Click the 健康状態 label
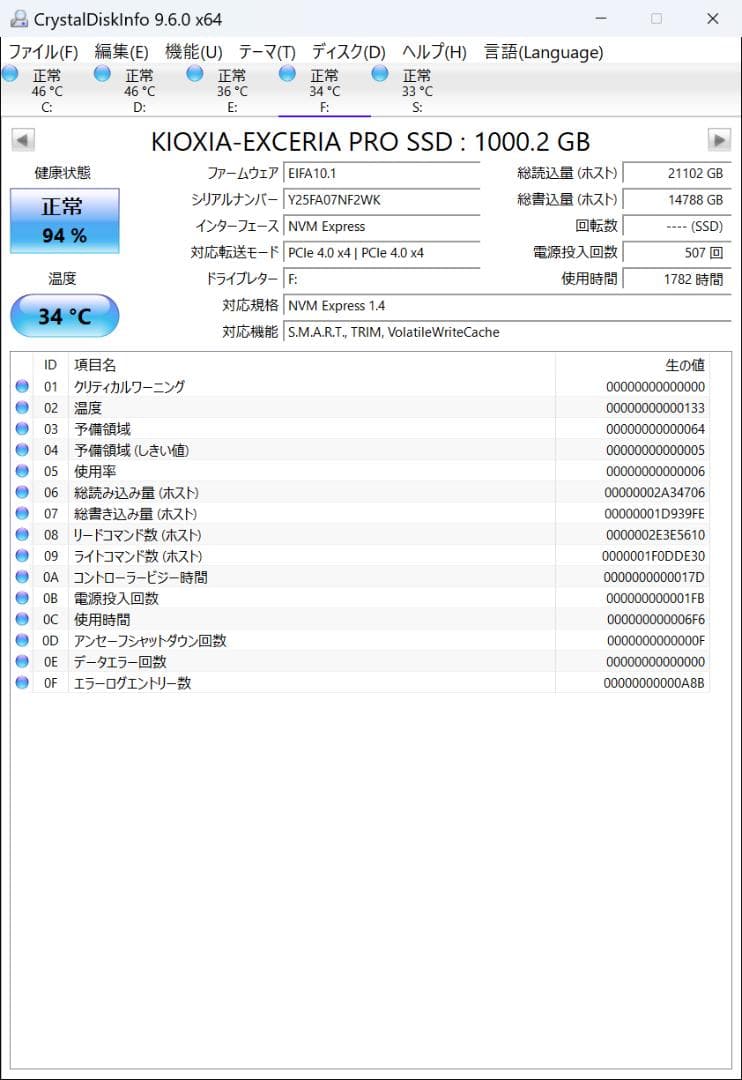This screenshot has height=1080, width=742. click(63, 172)
